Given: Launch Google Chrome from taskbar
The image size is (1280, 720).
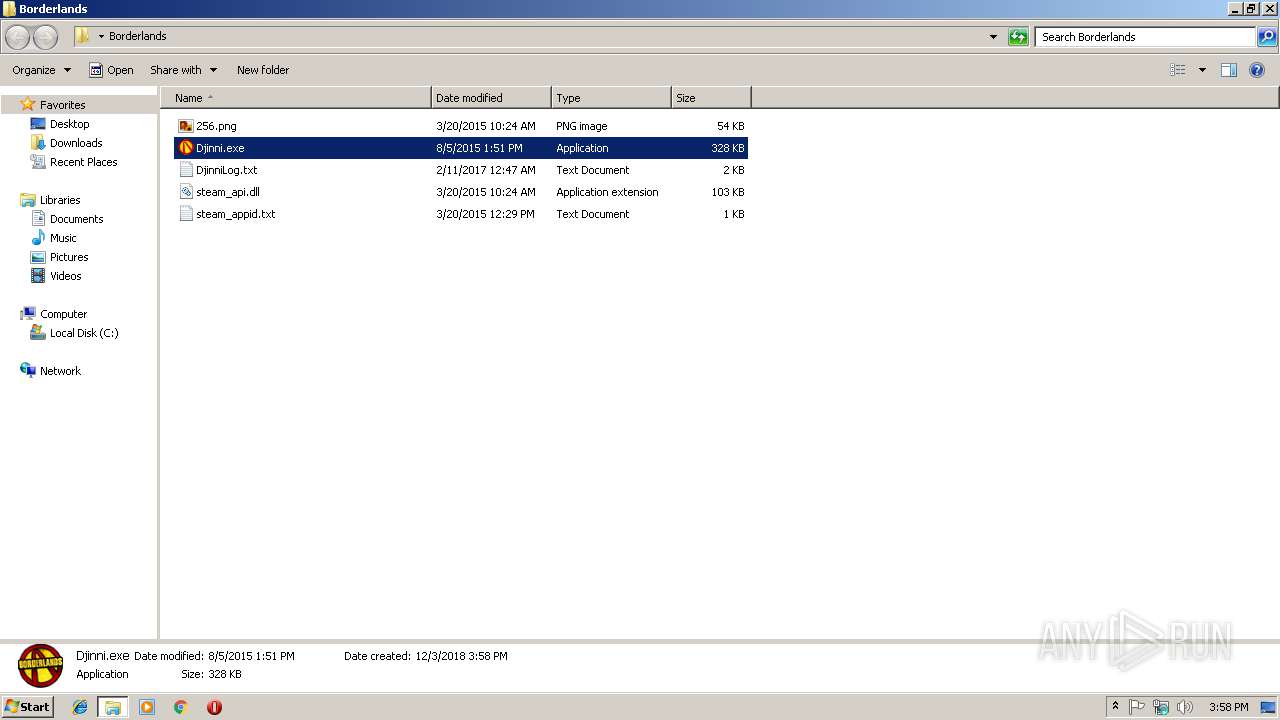Looking at the screenshot, I should pyautogui.click(x=180, y=707).
